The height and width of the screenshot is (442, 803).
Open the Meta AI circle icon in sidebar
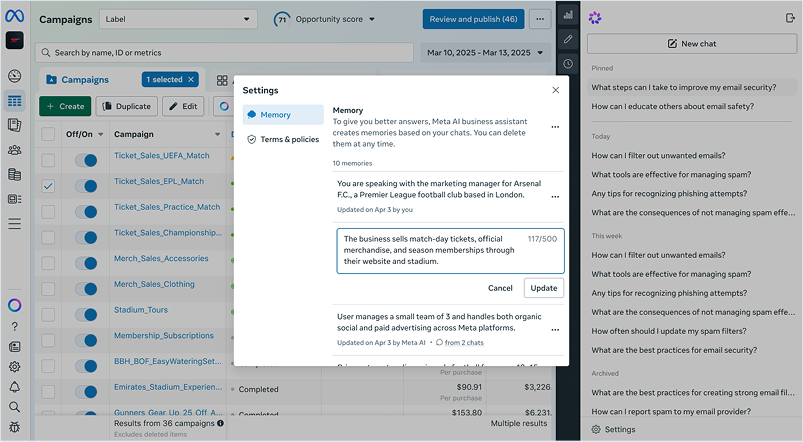point(14,306)
